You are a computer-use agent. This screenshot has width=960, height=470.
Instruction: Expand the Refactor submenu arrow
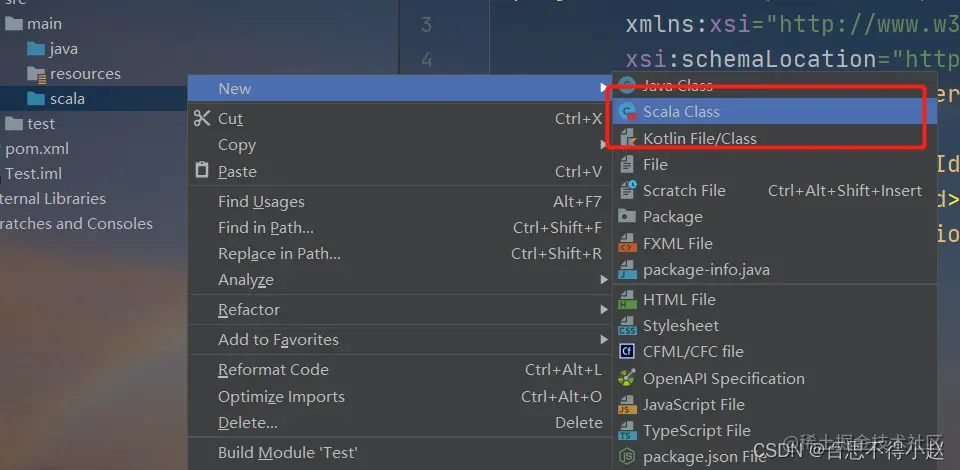(604, 310)
